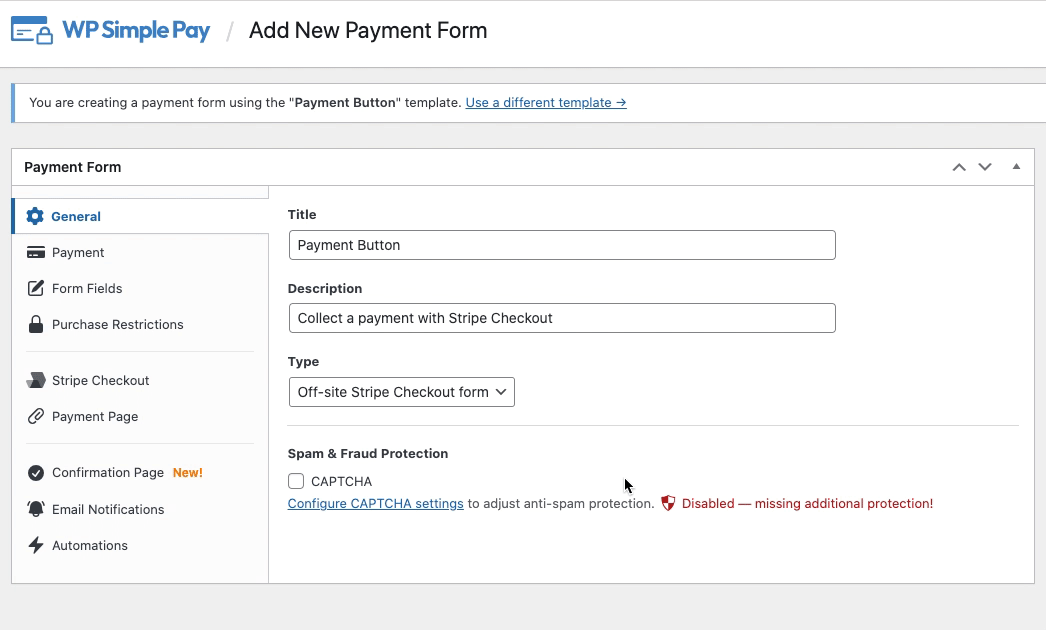The image size is (1046, 630).
Task: Click the Form Fields pencil icon
Action: click(36, 289)
